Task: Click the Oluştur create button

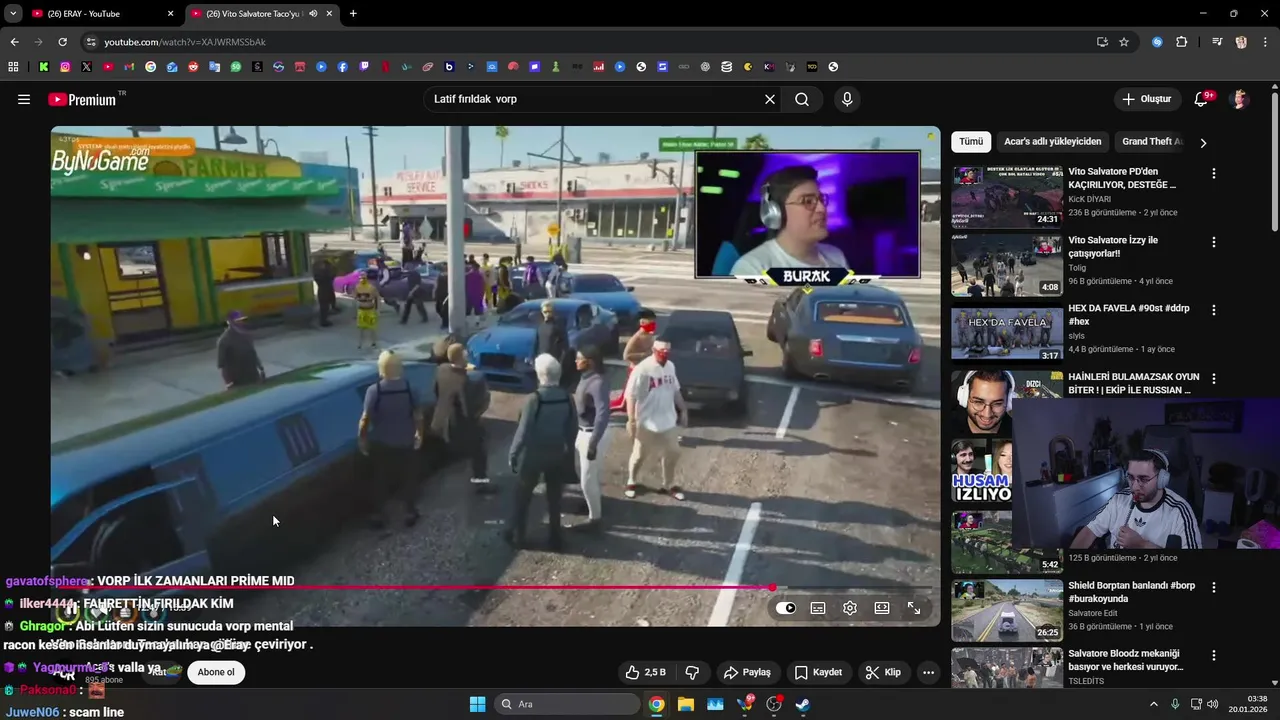Action: click(1146, 99)
